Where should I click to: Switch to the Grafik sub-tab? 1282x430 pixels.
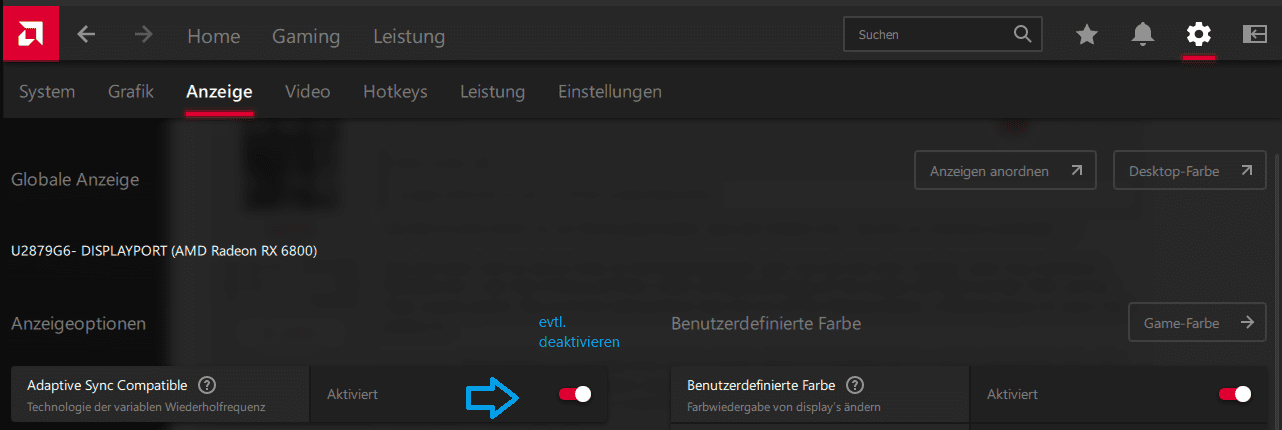click(131, 92)
